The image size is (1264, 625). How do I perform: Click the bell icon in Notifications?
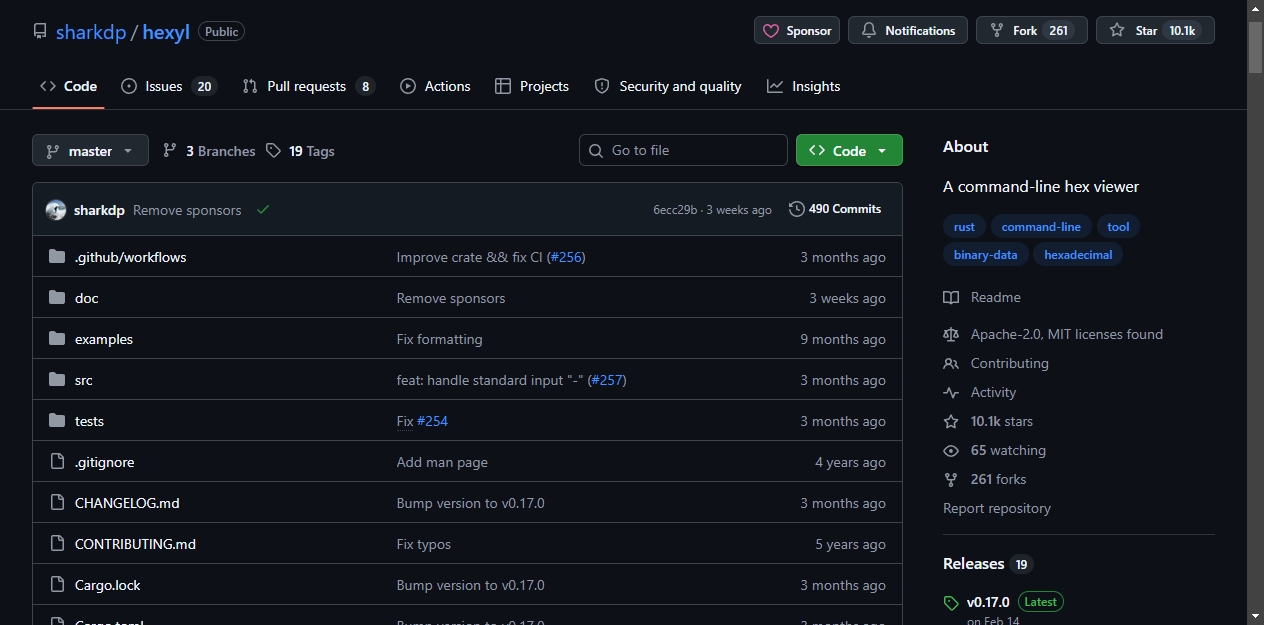click(x=869, y=31)
